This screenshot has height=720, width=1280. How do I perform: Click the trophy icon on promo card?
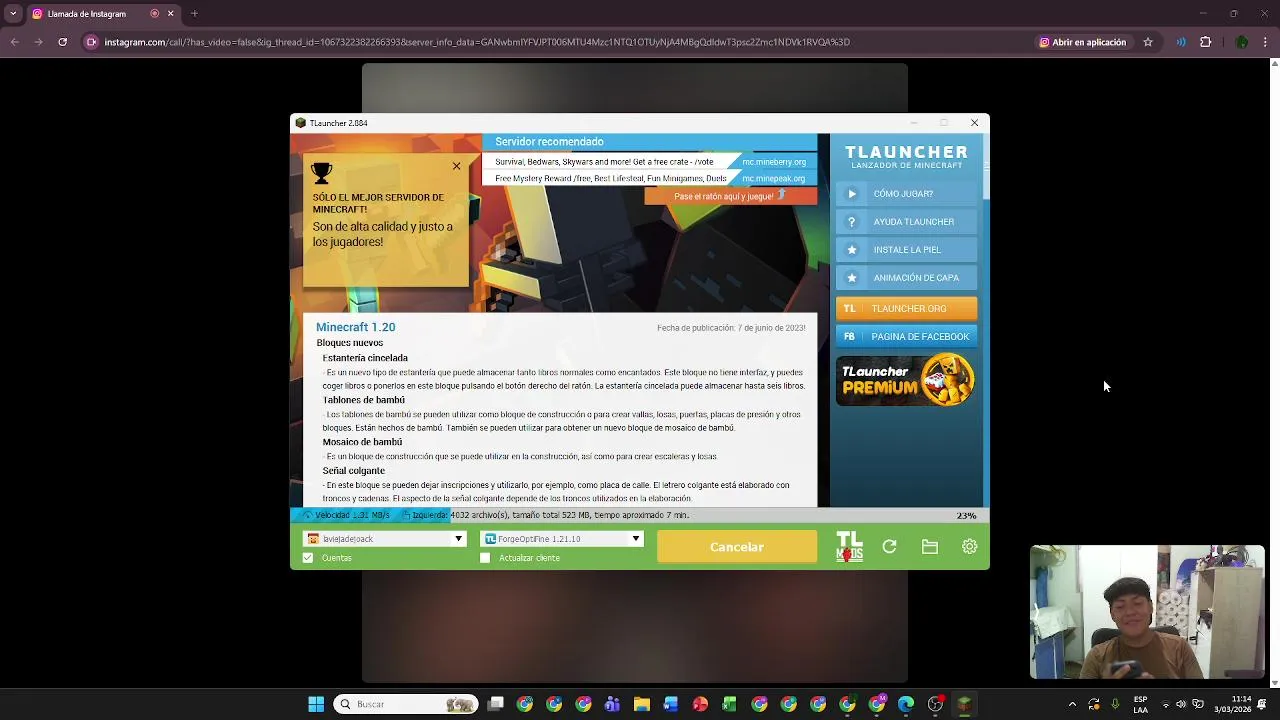point(321,173)
